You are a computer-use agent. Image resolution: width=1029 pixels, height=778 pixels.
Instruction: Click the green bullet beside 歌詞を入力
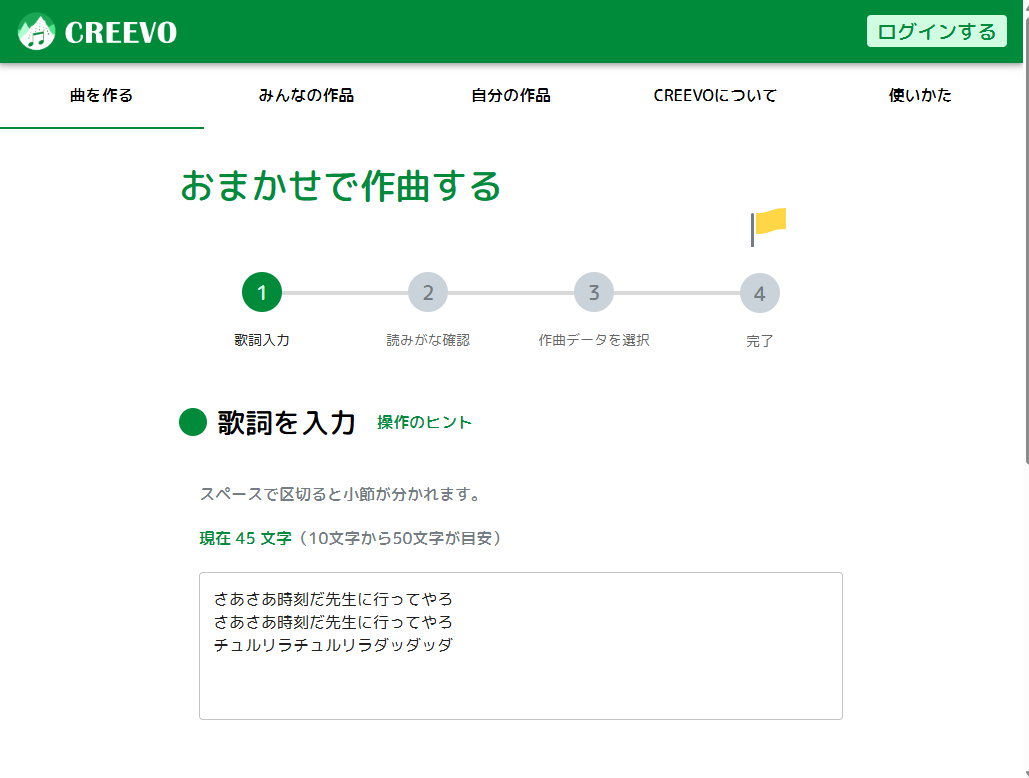(193, 422)
